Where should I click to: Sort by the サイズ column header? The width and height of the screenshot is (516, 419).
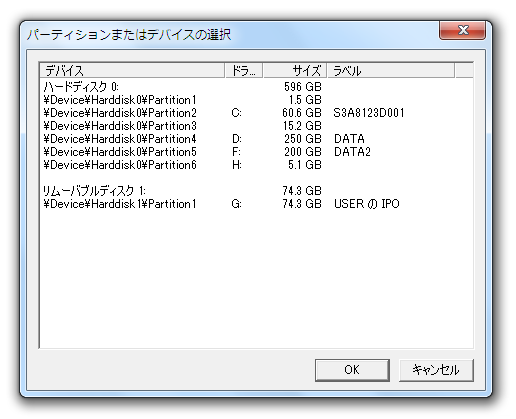click(x=295, y=71)
